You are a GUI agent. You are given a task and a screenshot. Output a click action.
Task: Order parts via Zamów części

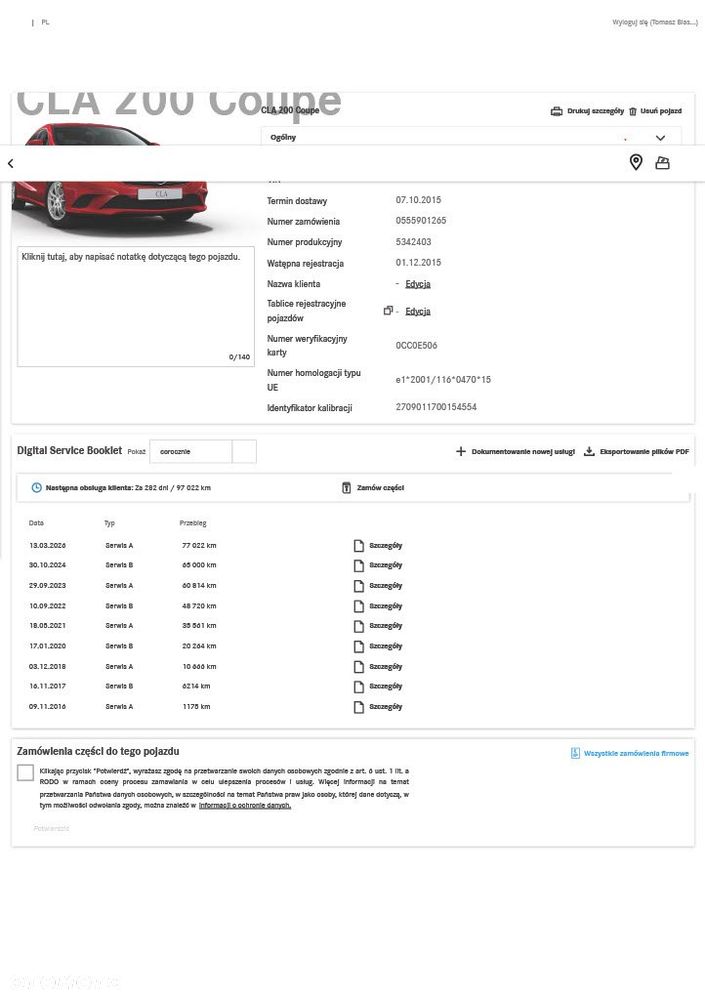coord(373,488)
